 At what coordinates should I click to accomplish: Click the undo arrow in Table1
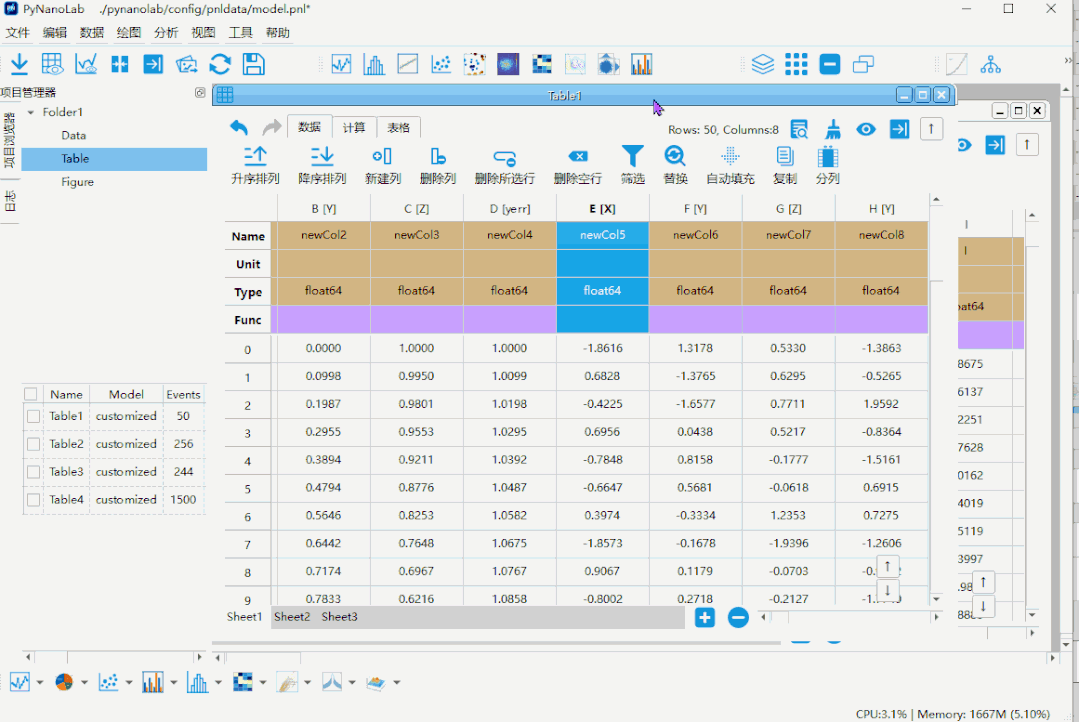coord(239,127)
